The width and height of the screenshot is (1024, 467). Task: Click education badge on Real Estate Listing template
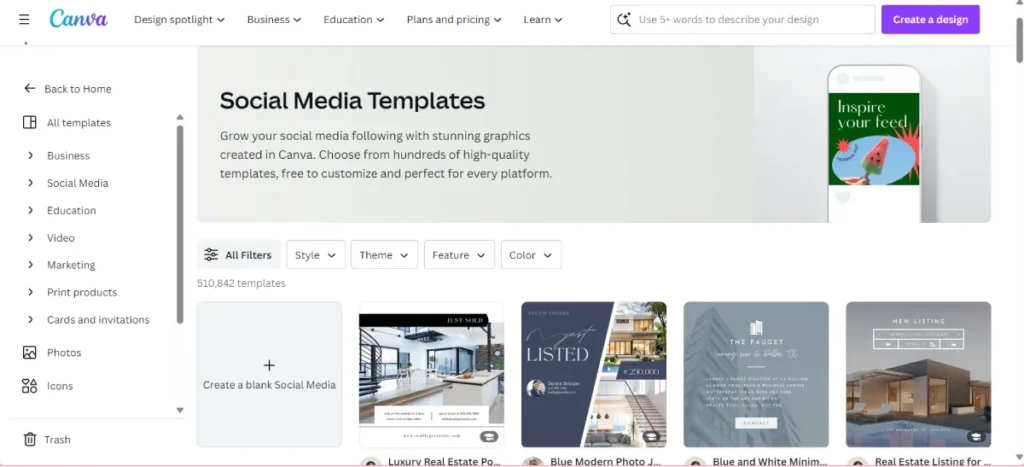(975, 436)
